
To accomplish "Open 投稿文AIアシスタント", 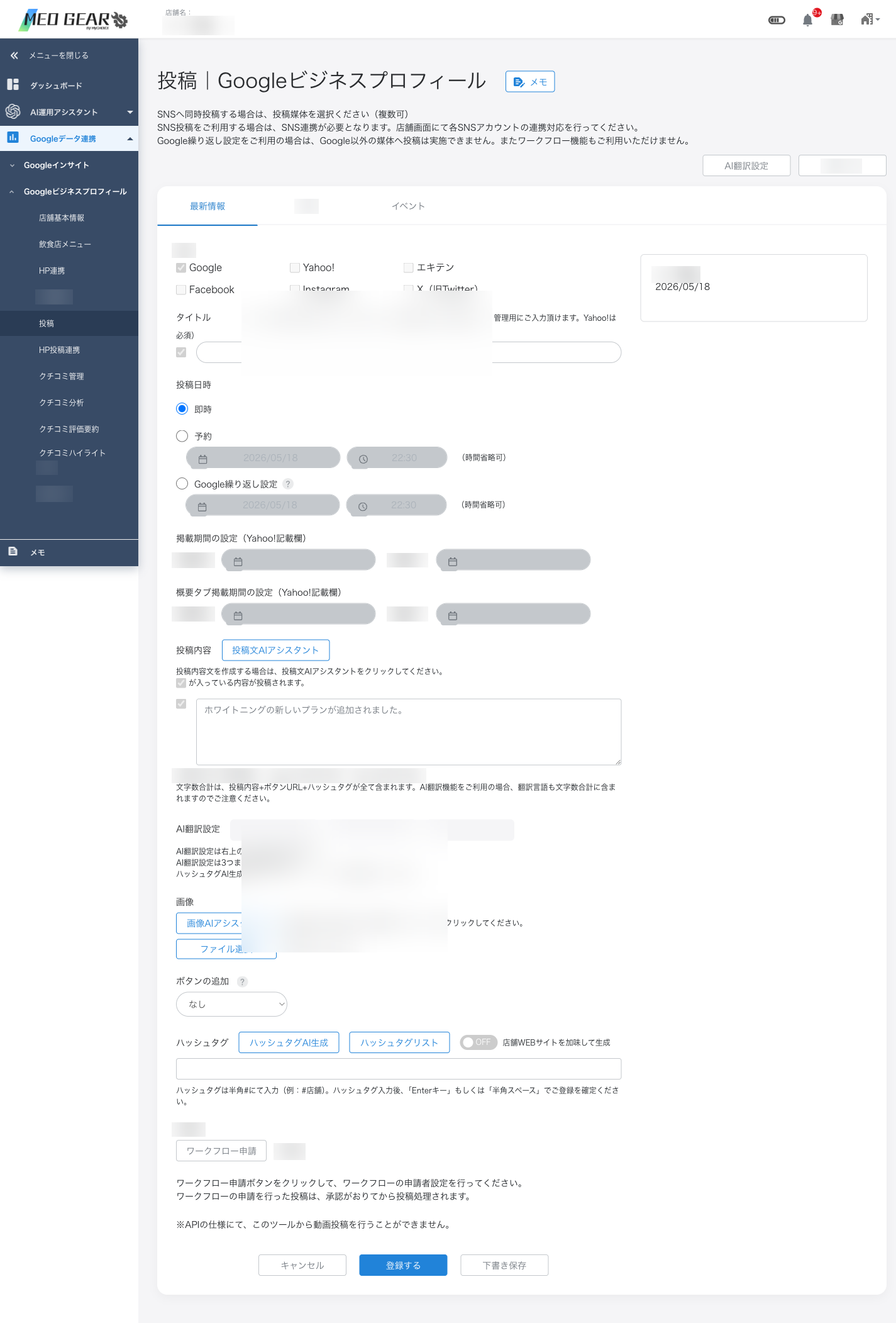I will [275, 650].
